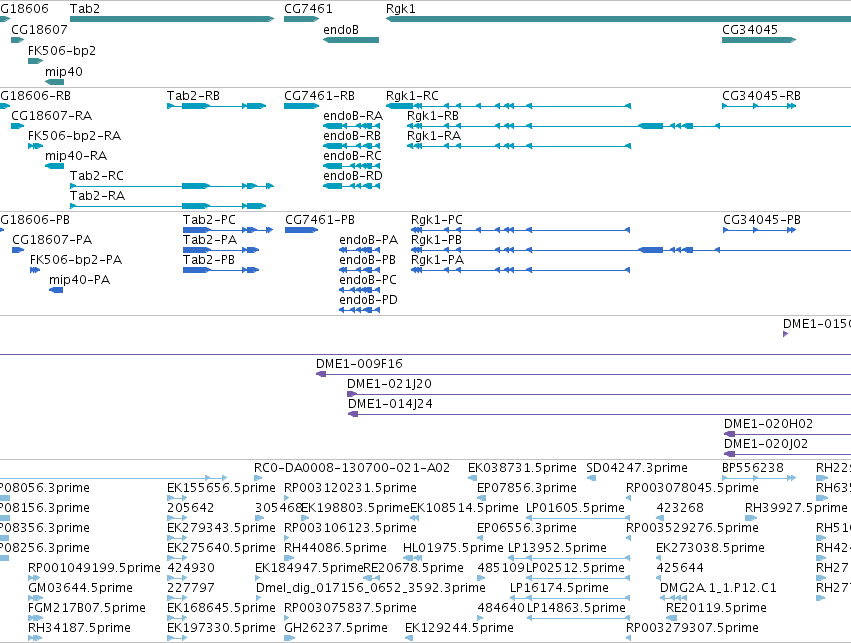Select EST EP07856.3prime

(x=526, y=488)
